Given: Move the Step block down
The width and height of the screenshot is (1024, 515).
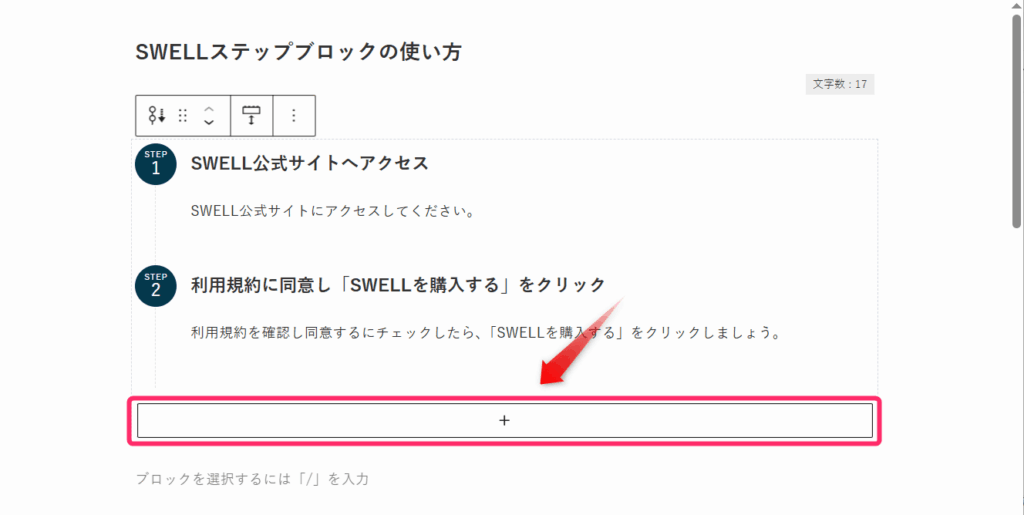Looking at the screenshot, I should coord(209,122).
